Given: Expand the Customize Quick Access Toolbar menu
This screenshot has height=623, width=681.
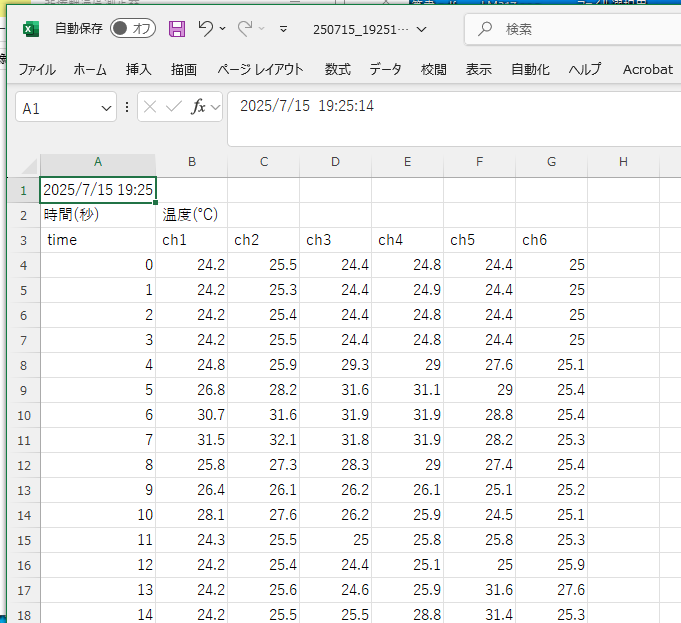Looking at the screenshot, I should (283, 29).
